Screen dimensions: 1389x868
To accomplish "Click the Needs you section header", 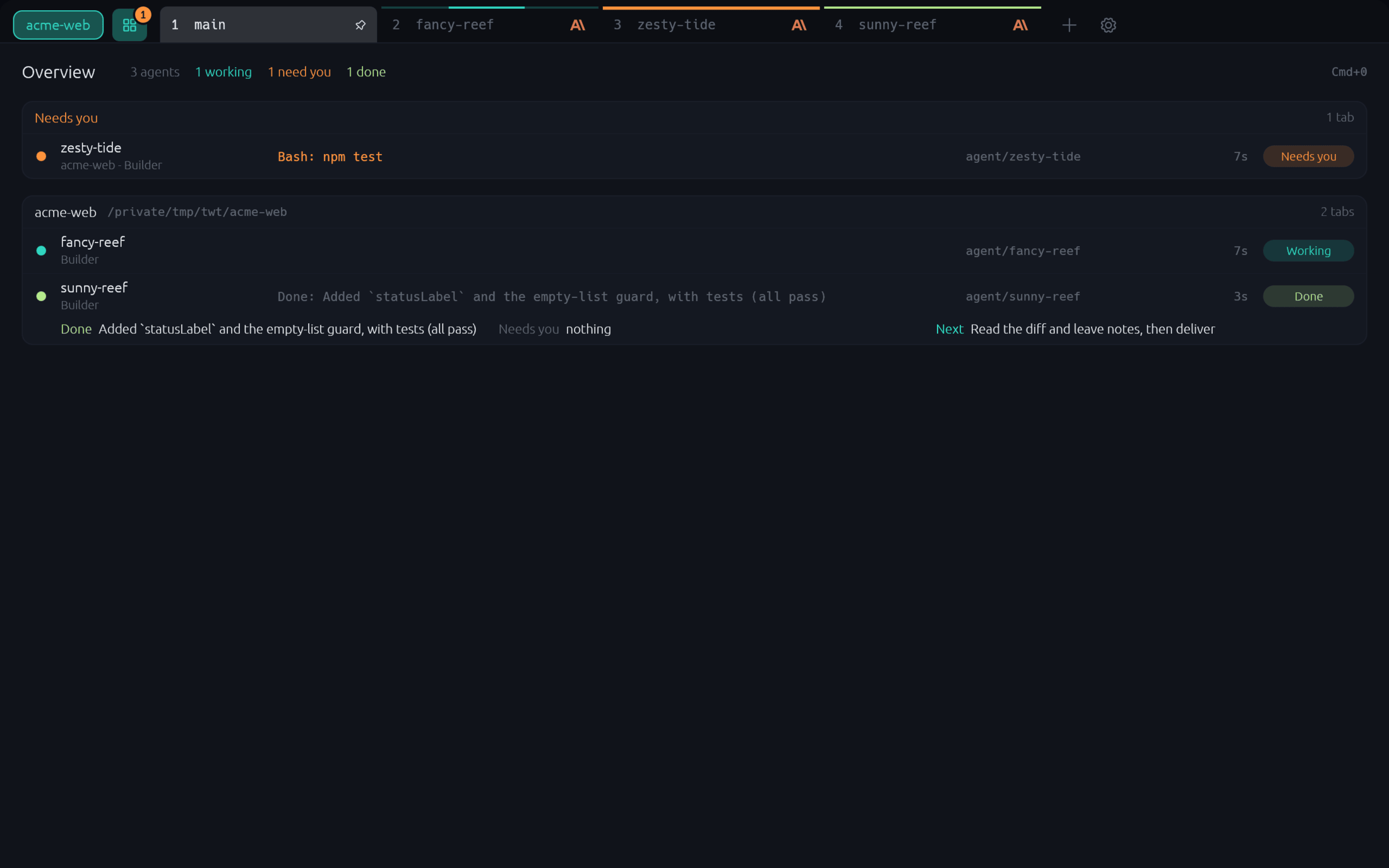I will [x=66, y=118].
